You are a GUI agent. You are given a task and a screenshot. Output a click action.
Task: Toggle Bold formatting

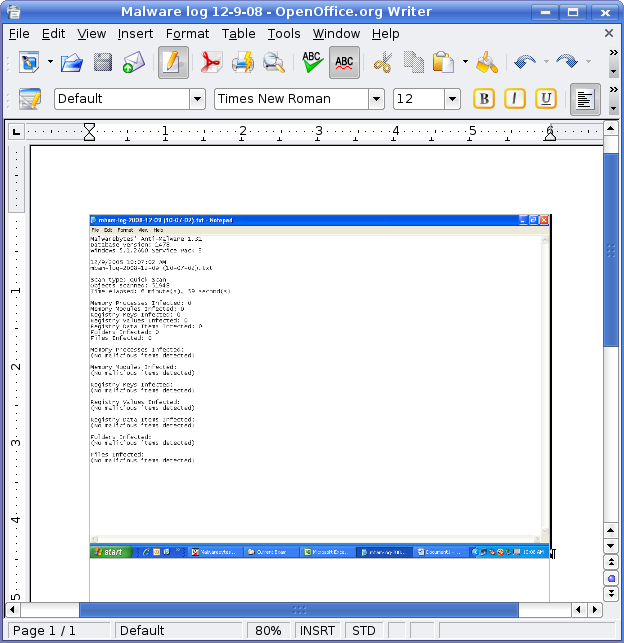484,99
